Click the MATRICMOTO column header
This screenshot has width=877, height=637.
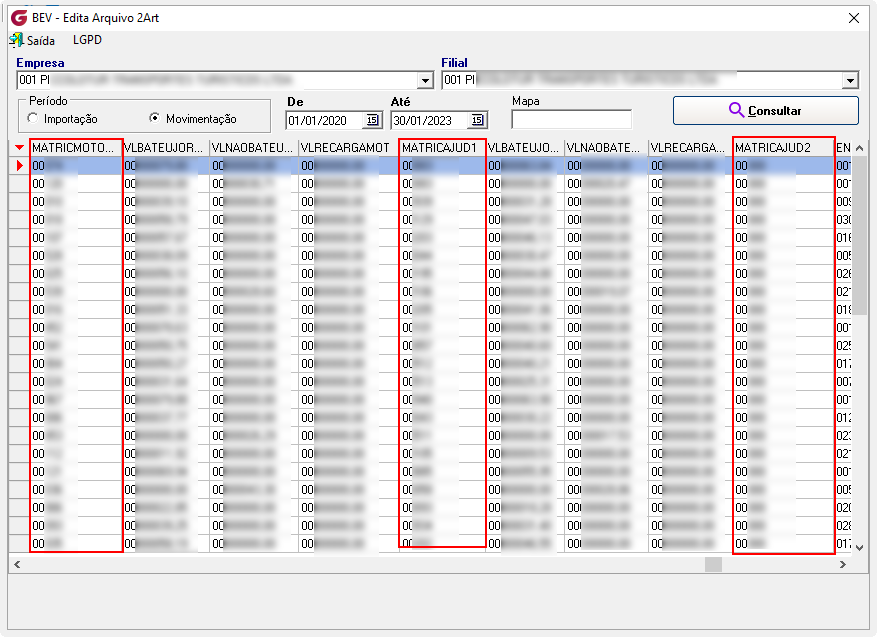(76, 148)
